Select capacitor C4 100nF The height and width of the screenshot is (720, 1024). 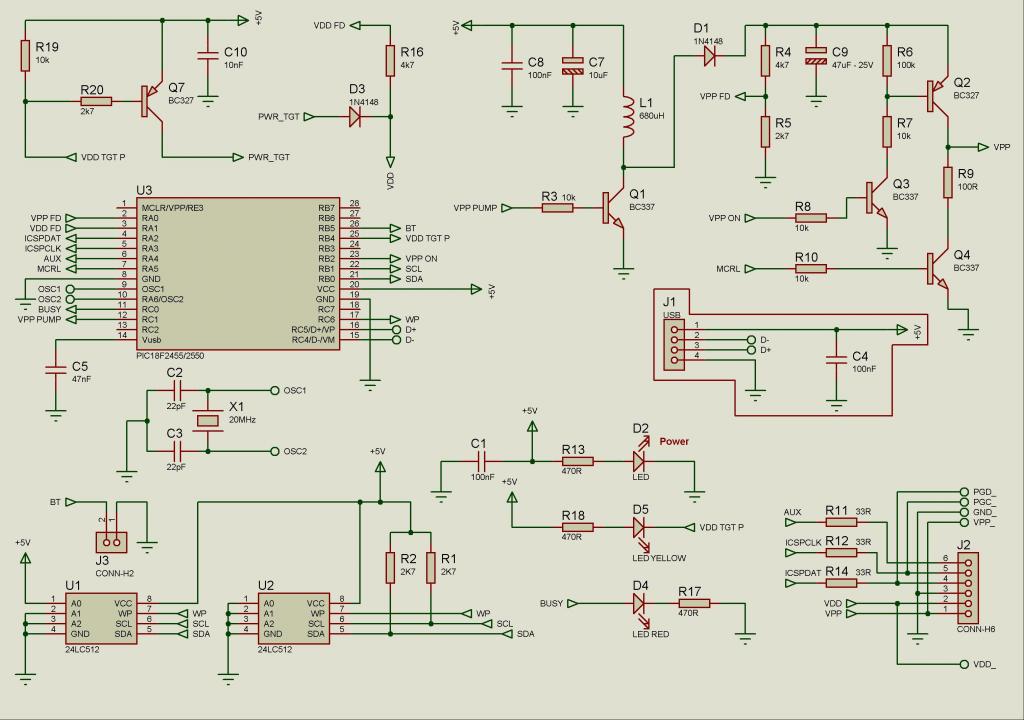click(837, 359)
